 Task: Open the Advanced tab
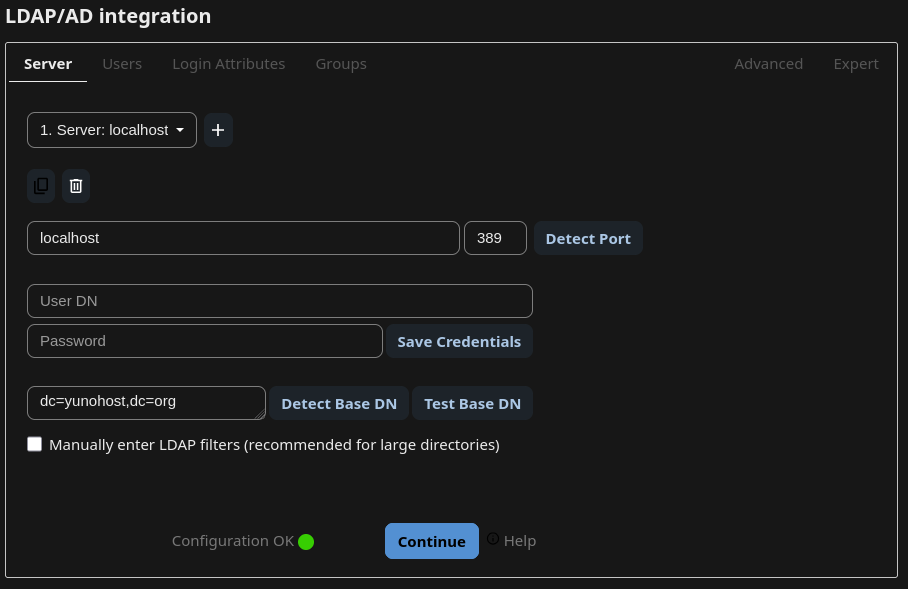[x=768, y=64]
